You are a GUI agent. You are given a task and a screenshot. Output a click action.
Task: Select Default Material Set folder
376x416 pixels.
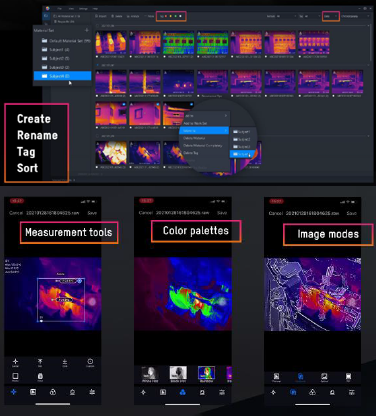click(66, 41)
